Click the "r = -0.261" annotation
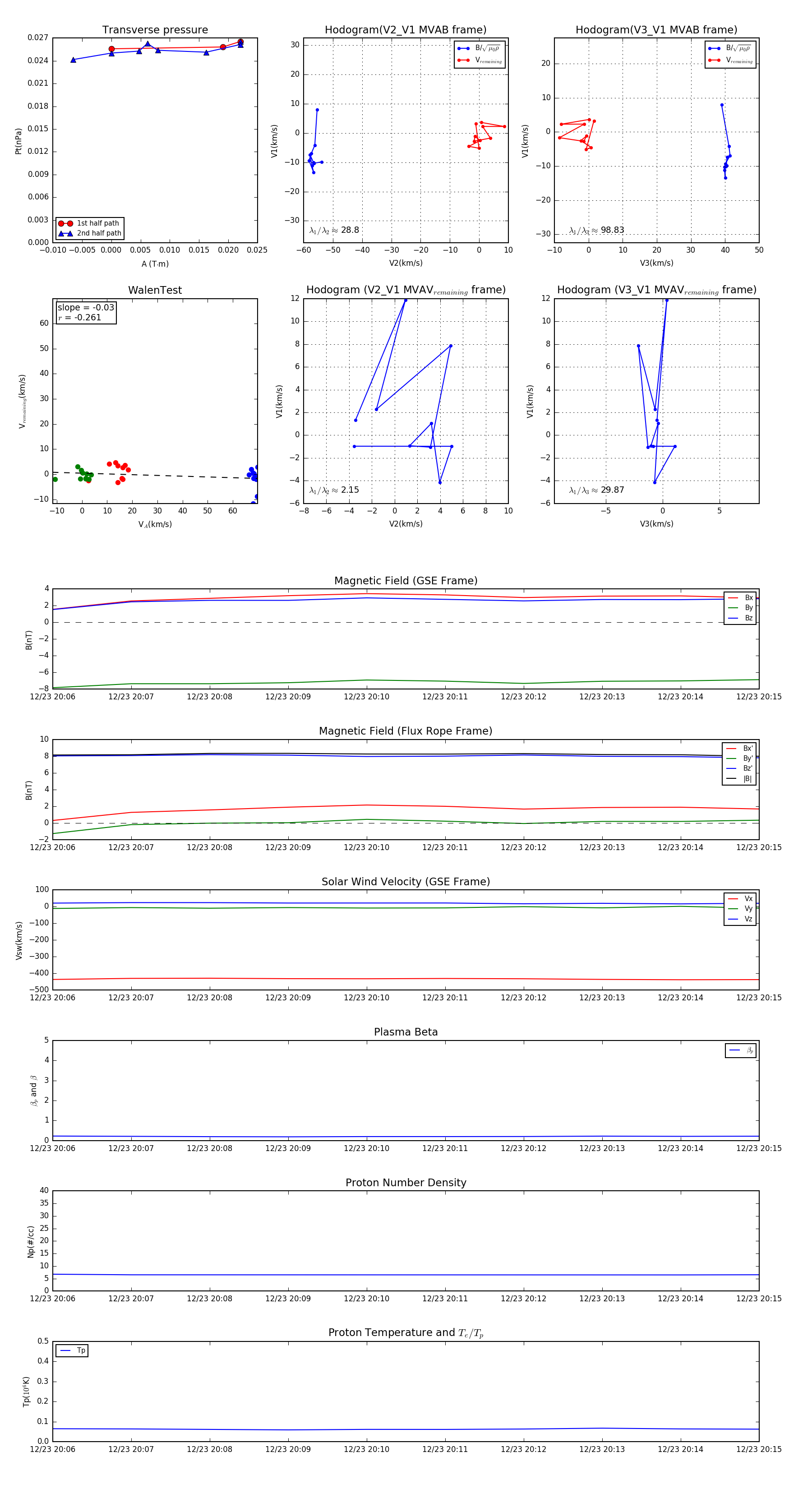 pos(79,317)
